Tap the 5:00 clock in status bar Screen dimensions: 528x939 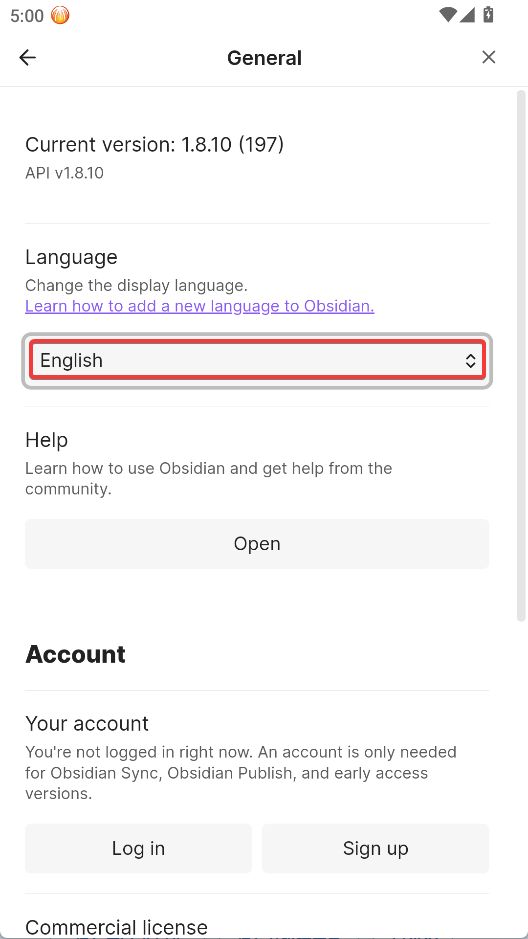click(x=27, y=16)
